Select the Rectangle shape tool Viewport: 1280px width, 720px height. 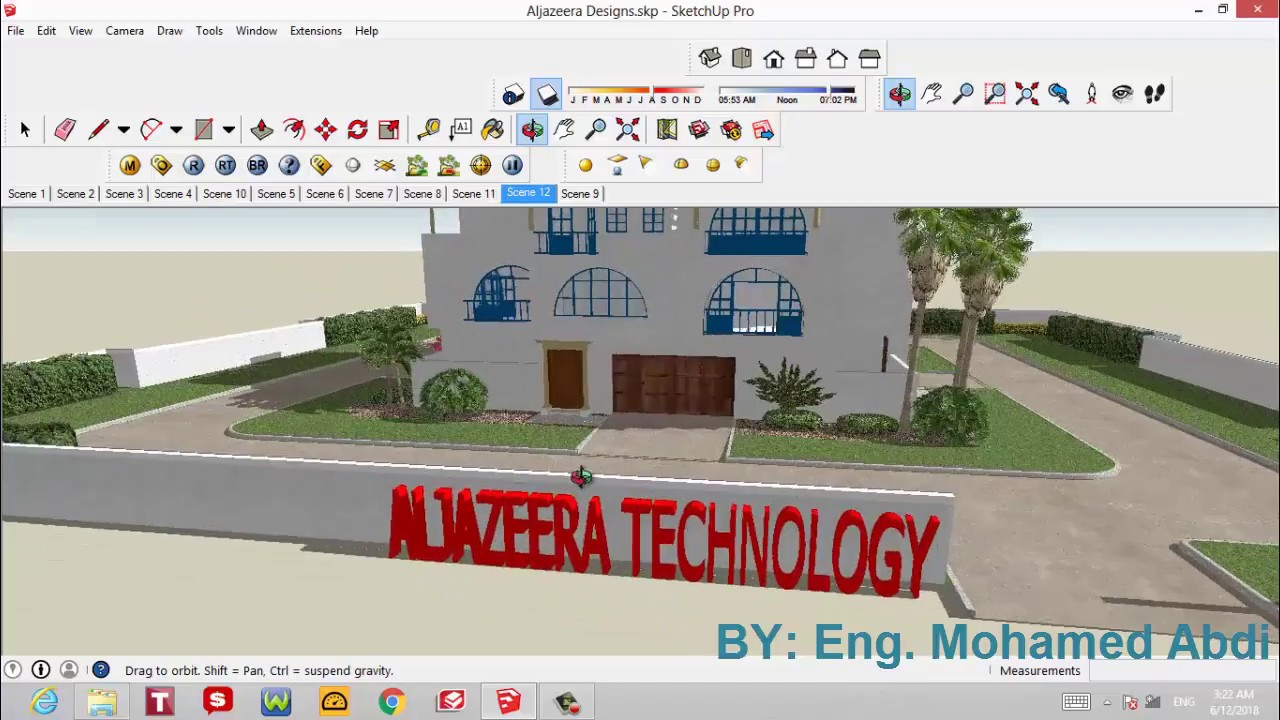pos(204,129)
